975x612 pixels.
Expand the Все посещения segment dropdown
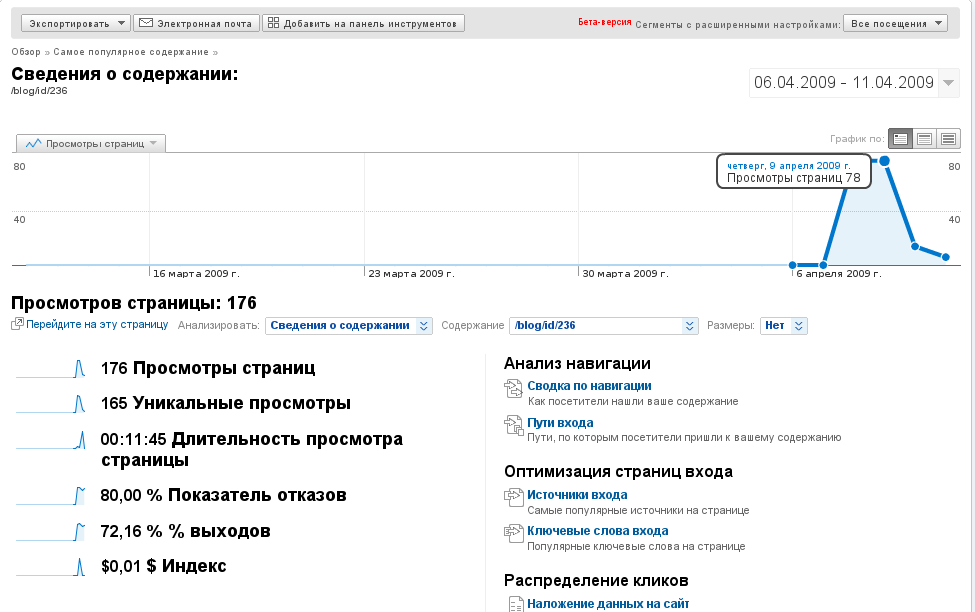point(896,23)
